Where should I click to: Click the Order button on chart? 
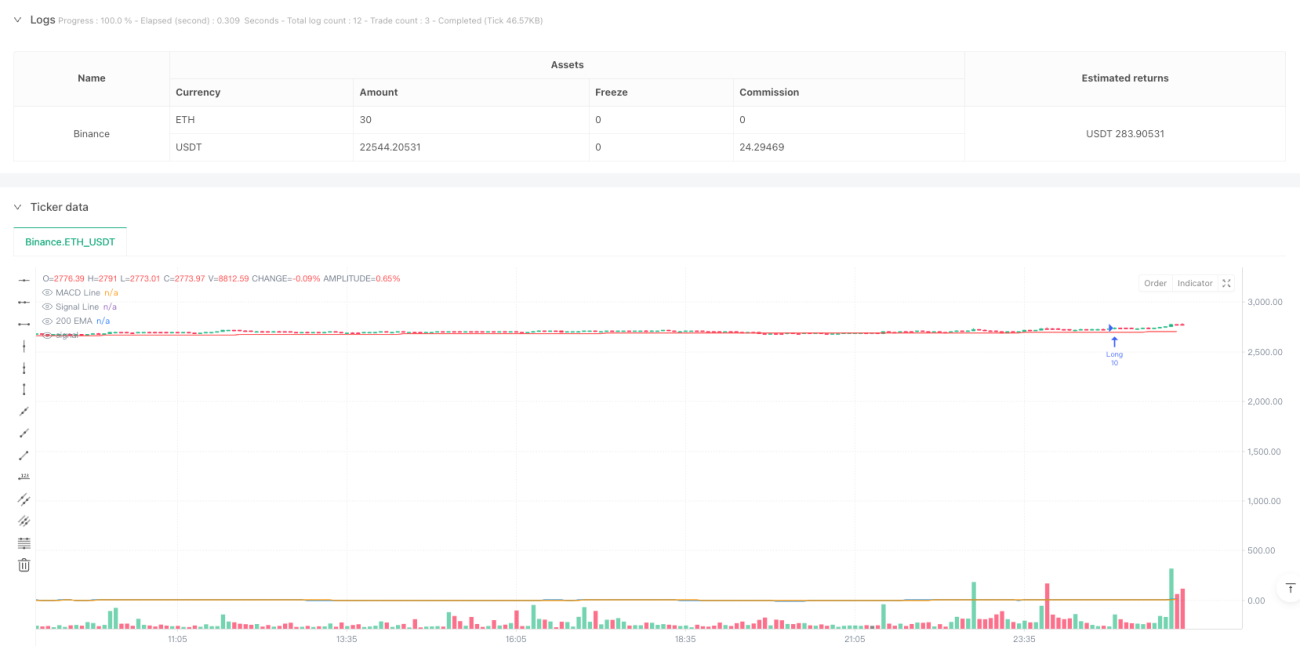(1155, 283)
